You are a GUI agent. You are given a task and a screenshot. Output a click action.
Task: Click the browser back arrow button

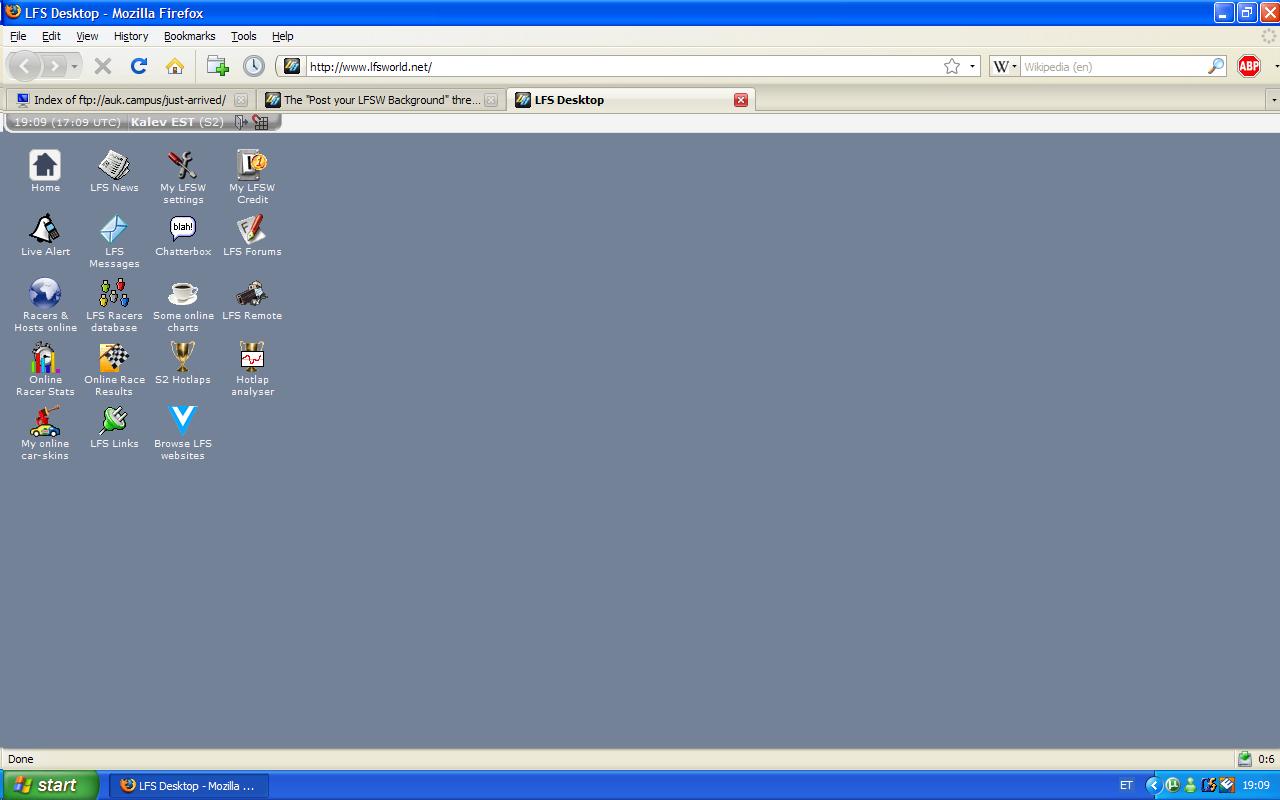tap(25, 66)
